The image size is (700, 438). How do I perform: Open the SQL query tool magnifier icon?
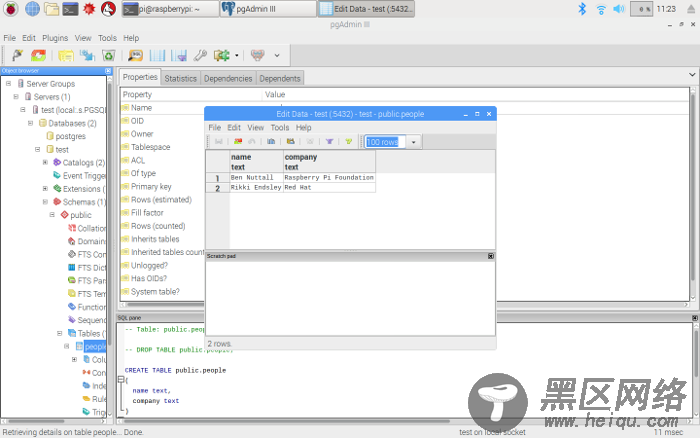click(x=135, y=55)
